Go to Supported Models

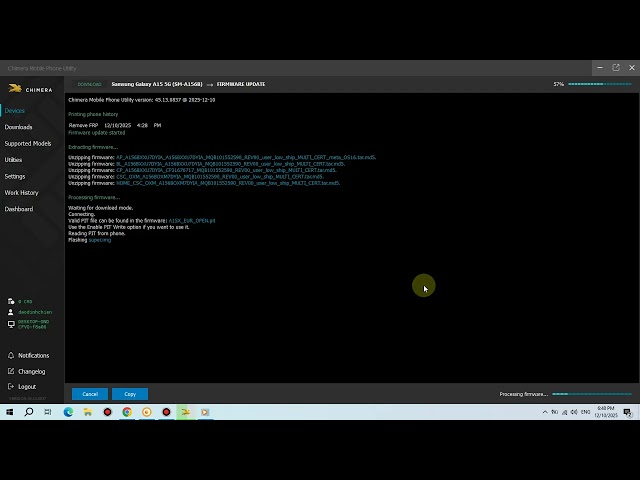click(28, 143)
